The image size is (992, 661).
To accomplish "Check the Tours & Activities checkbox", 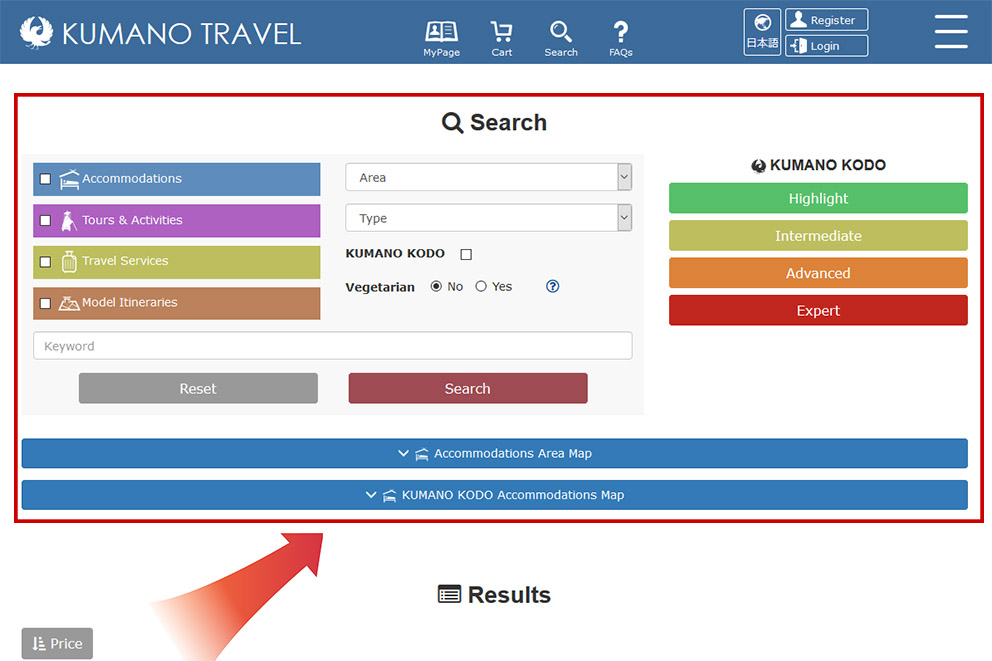I will 46,220.
